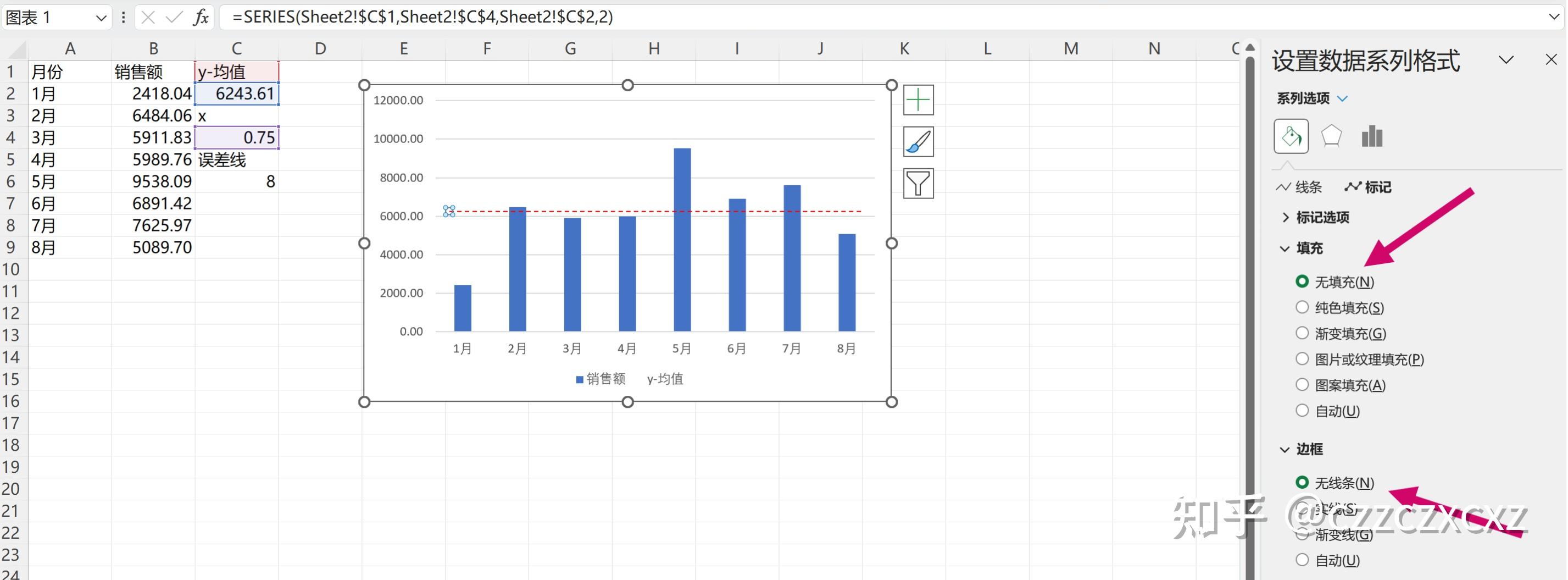Open the Chart Styles paintbrush button
Viewport: 1568px width, 580px height.
point(918,142)
